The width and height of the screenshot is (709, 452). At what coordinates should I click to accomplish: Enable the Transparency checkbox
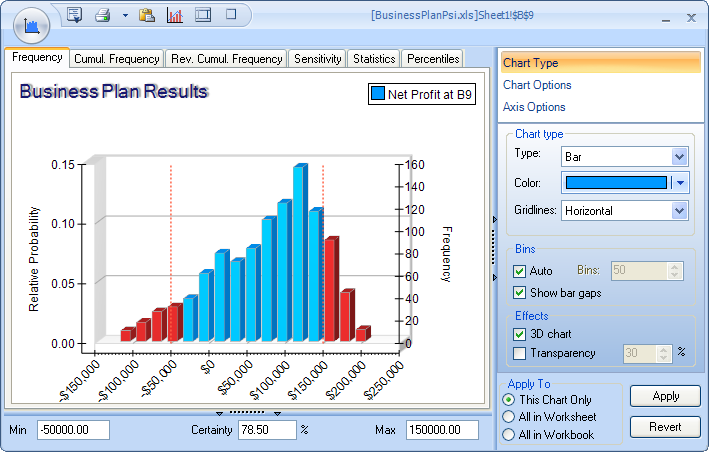tap(519, 353)
